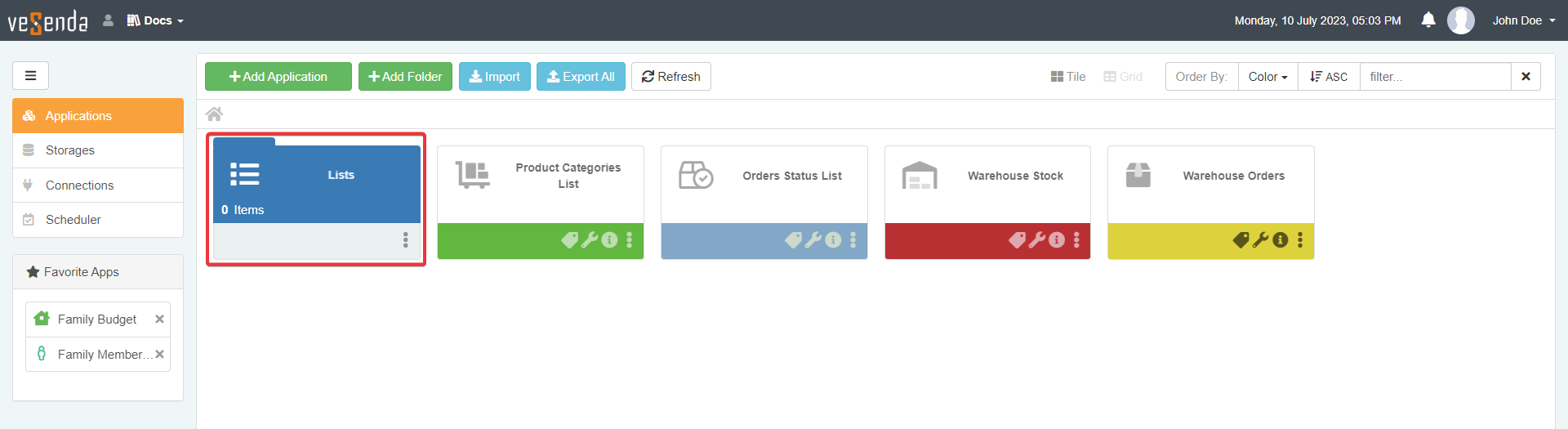Viewport: 1568px width, 429px height.
Task: Toggle ASC sort direction
Action: coord(1329,77)
